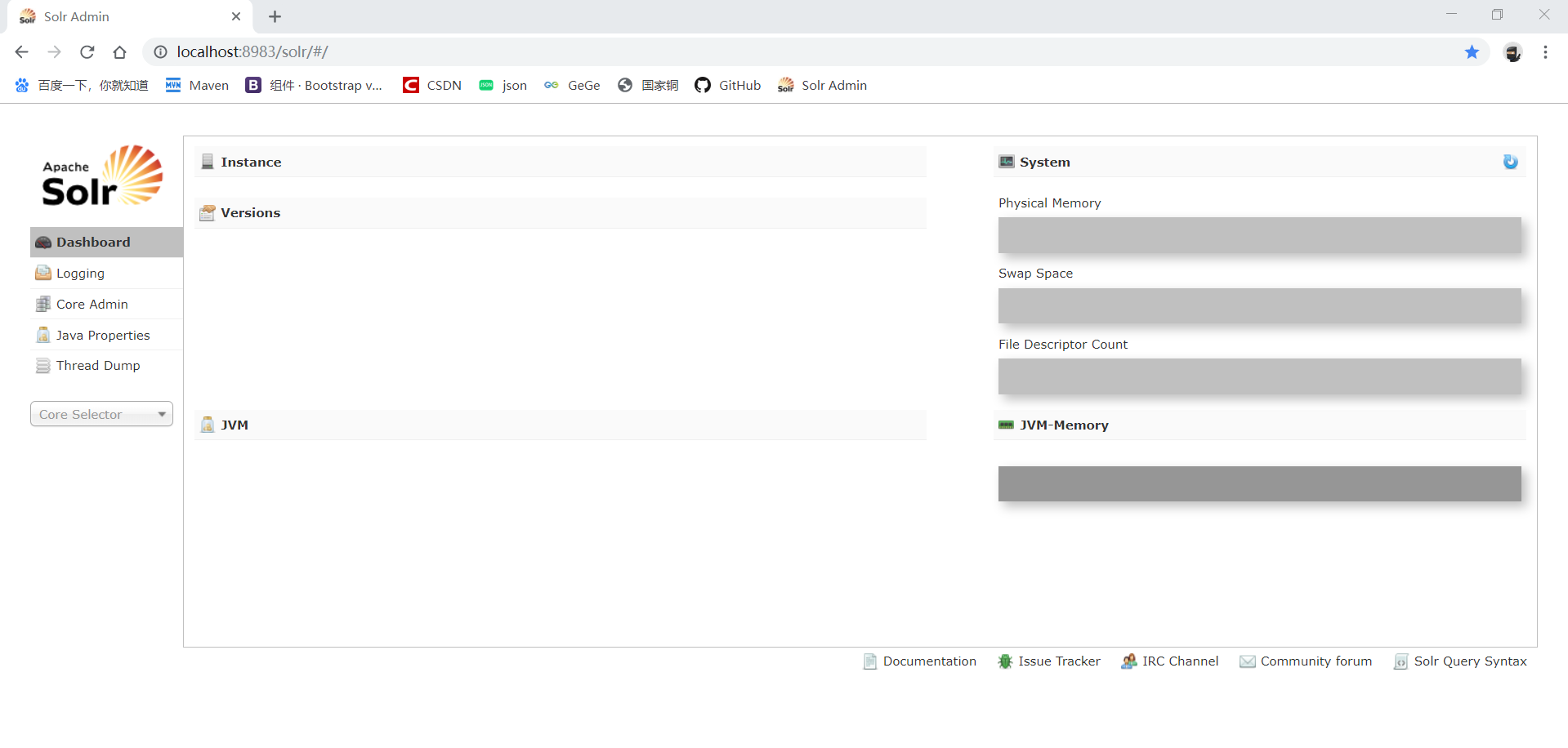Click the browser back arrow
The width and height of the screenshot is (1568, 748).
pyautogui.click(x=22, y=52)
